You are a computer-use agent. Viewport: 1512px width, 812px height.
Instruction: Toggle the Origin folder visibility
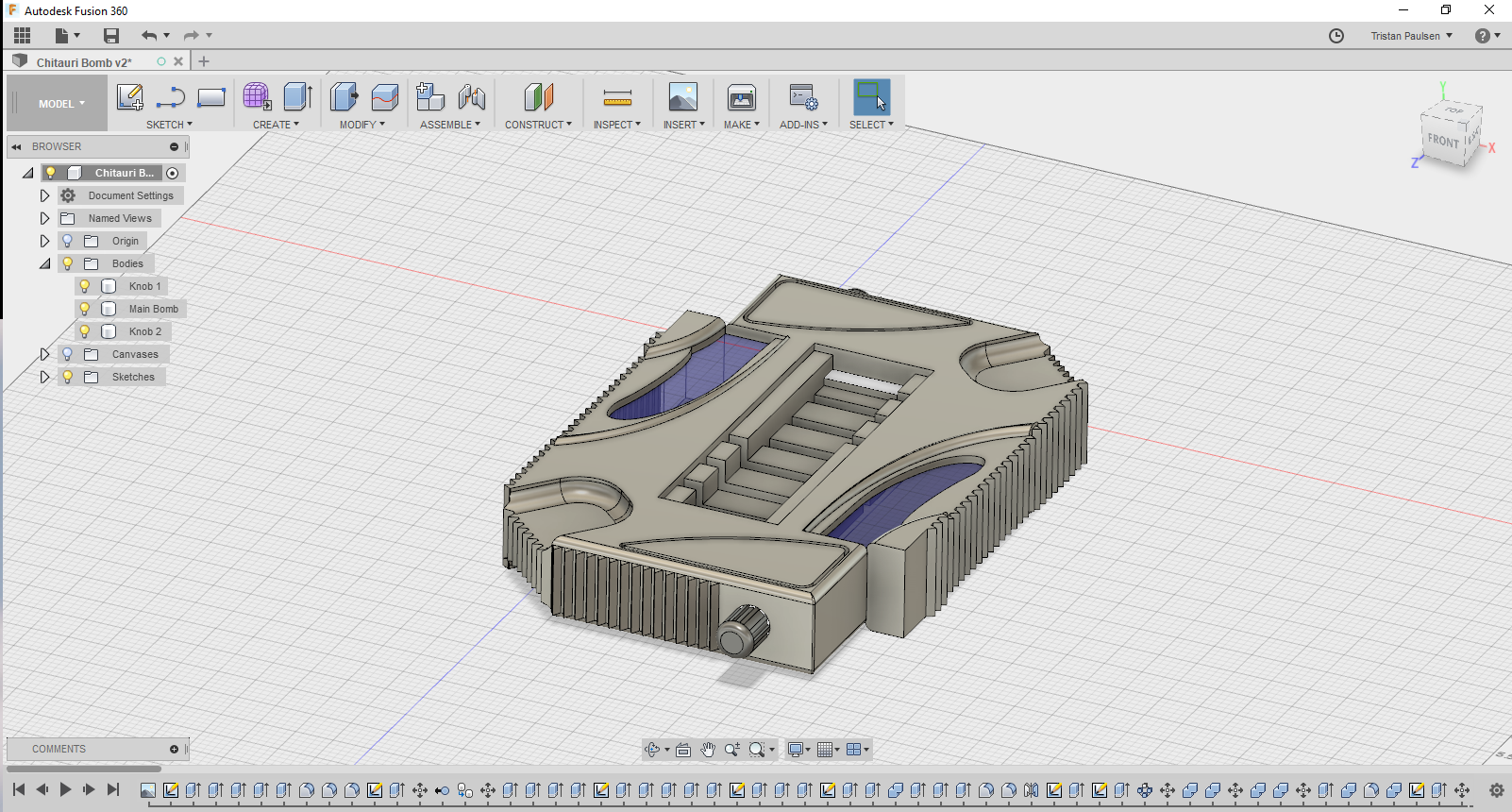coord(68,241)
